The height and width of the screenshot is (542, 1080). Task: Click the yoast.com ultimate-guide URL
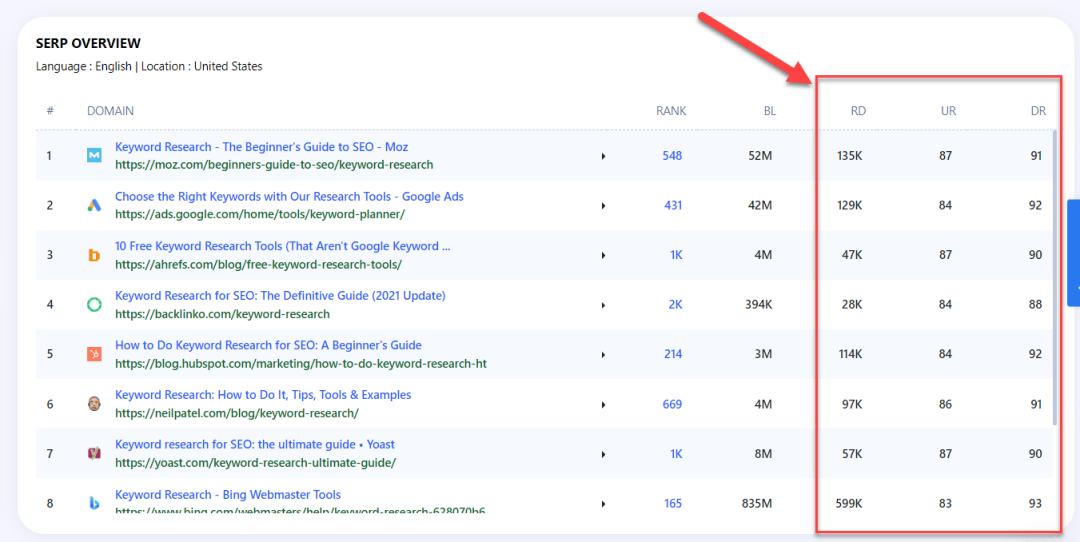point(256,463)
